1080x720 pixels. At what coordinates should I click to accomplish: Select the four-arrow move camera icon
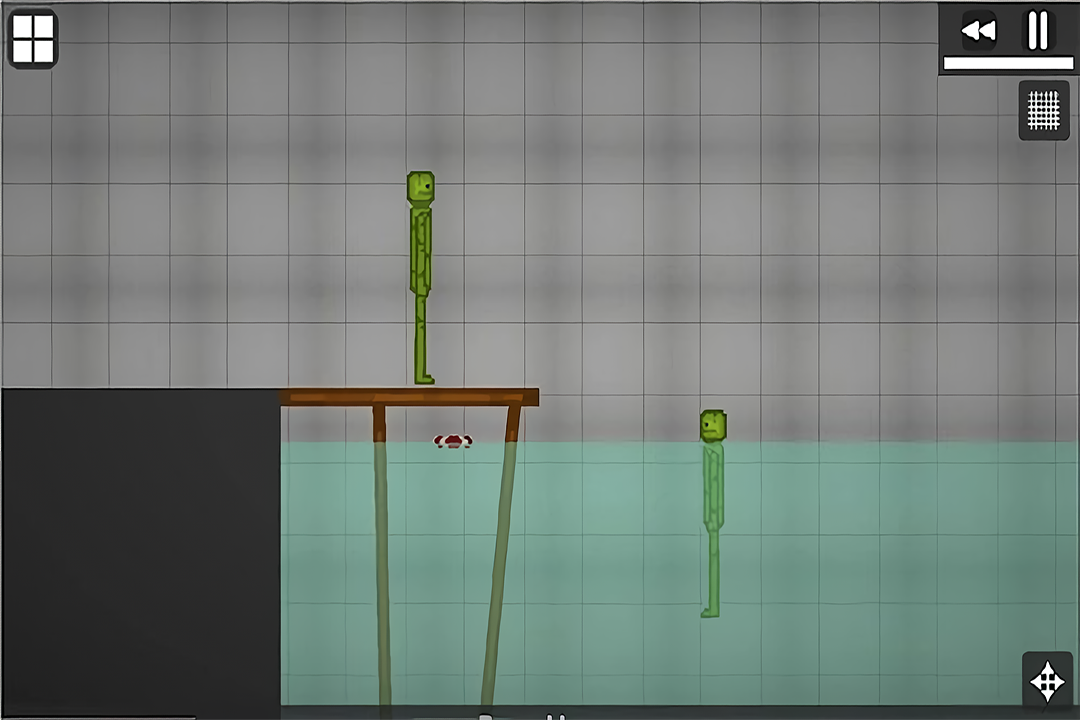pos(1046,683)
